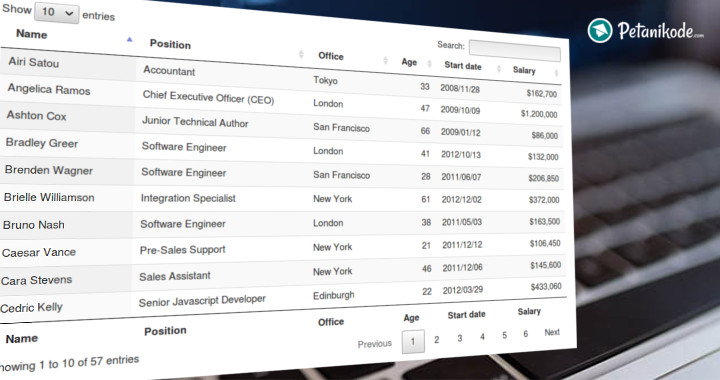
Task: Click the 2011/12/12 start date cell
Action: pyautogui.click(x=462, y=245)
